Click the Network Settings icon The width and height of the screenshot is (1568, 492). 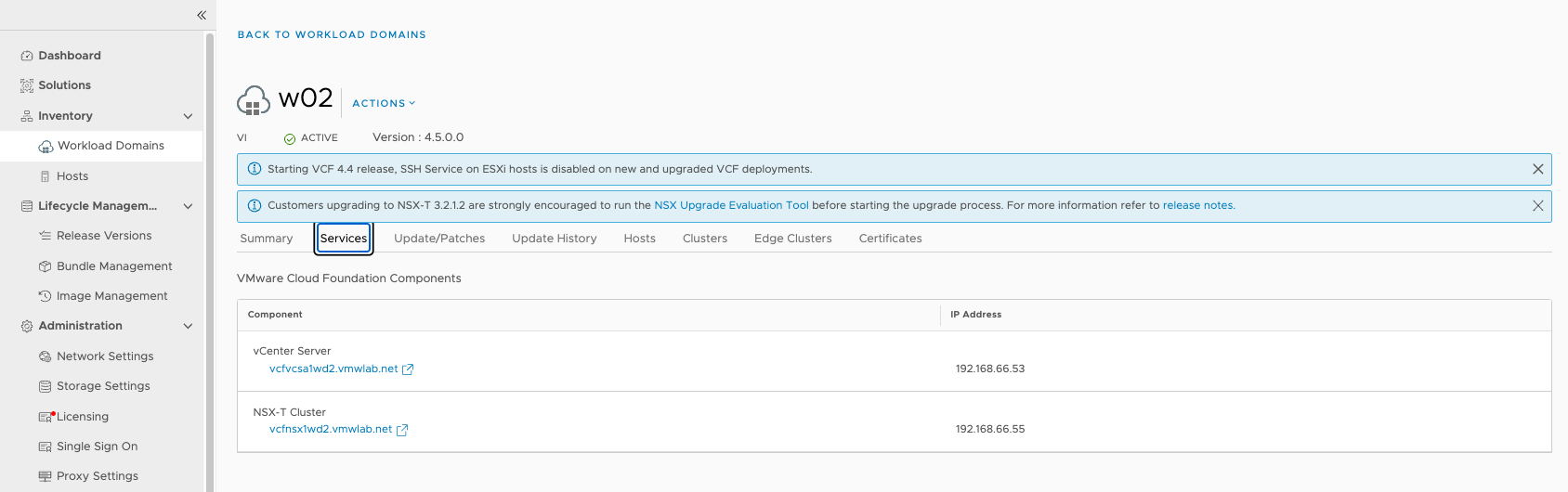(x=45, y=356)
